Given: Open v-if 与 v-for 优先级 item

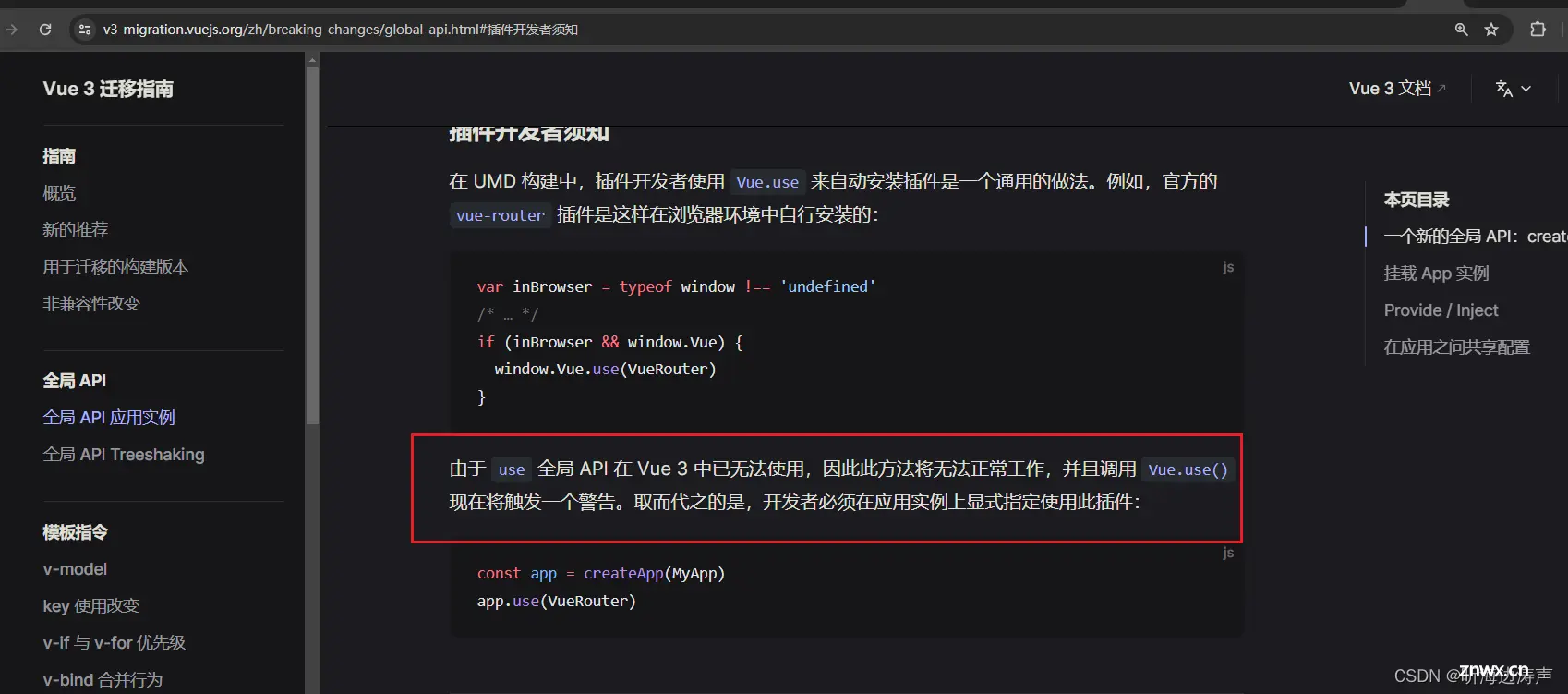Looking at the screenshot, I should [115, 642].
